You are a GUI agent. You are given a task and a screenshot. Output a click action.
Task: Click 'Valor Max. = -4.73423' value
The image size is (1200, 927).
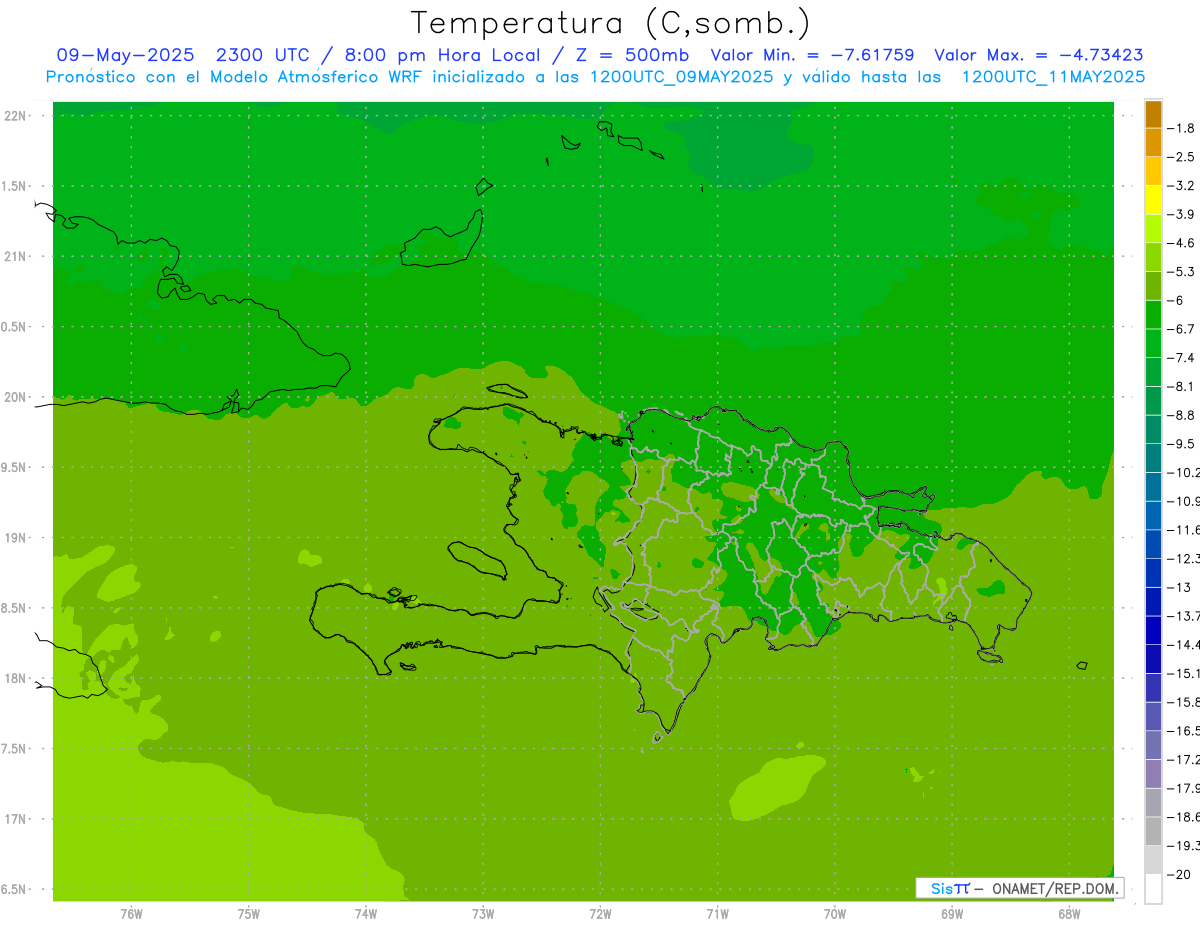pos(1038,55)
